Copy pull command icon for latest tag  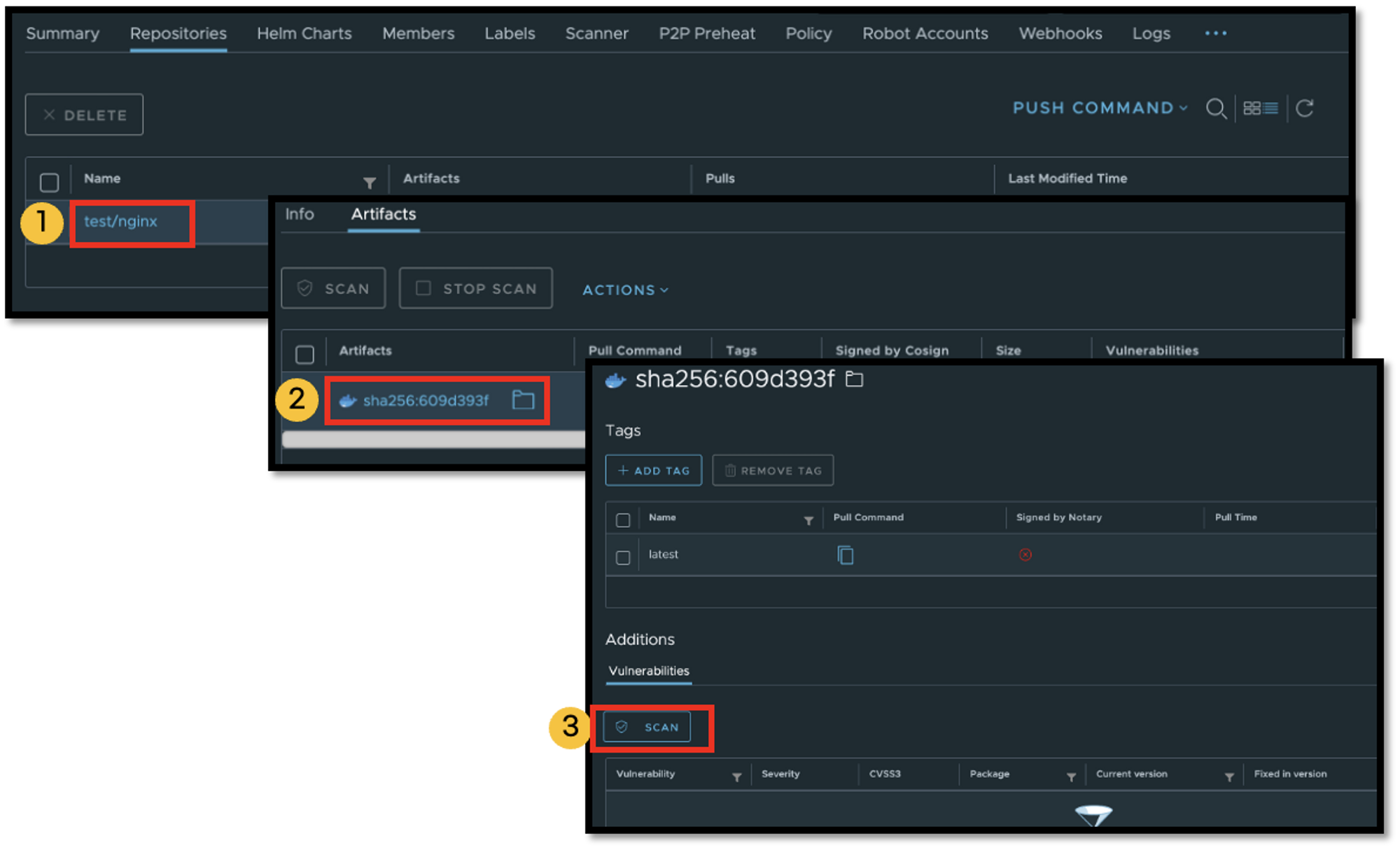point(845,555)
